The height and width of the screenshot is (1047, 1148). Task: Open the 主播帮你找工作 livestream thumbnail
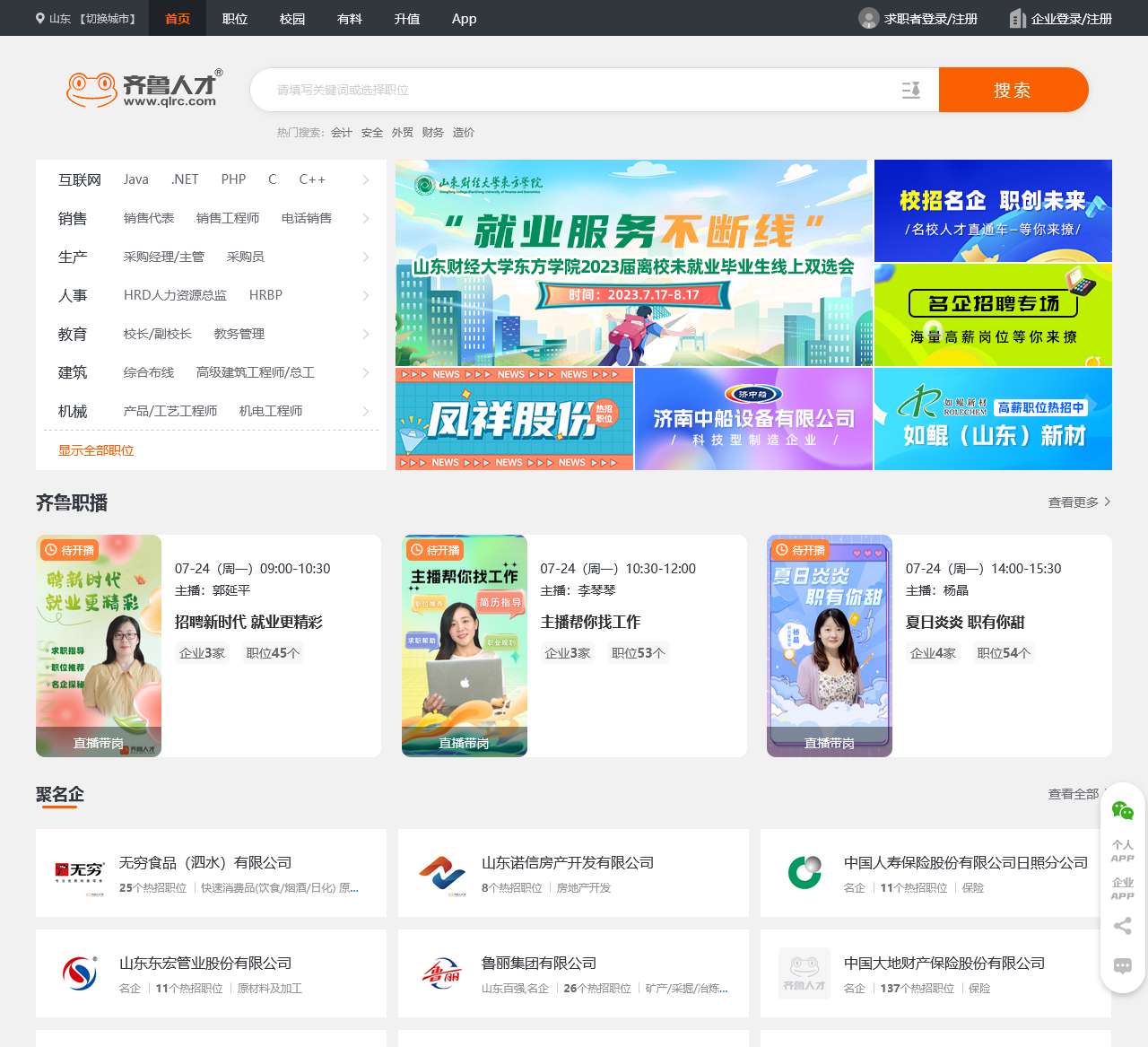pyautogui.click(x=465, y=646)
